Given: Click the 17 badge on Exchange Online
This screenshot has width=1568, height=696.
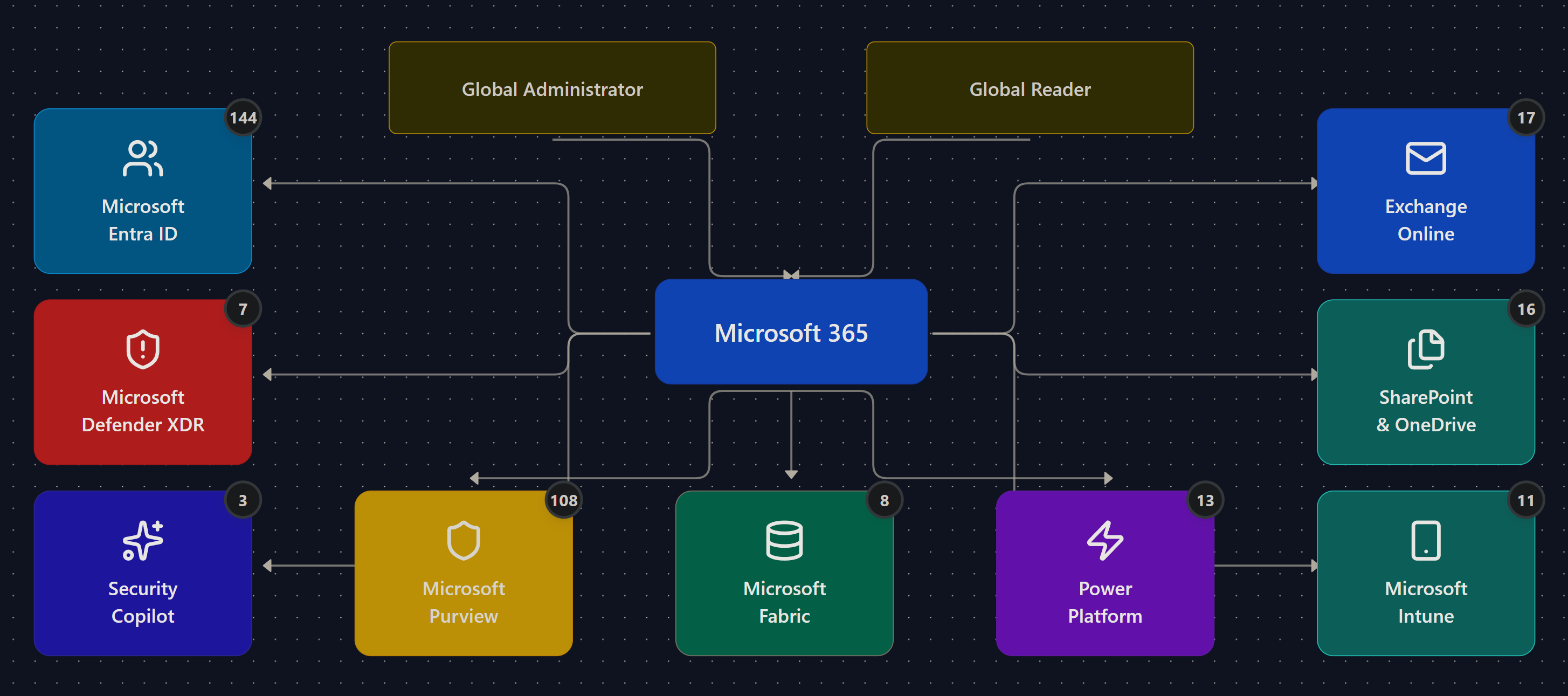Looking at the screenshot, I should (x=1526, y=118).
